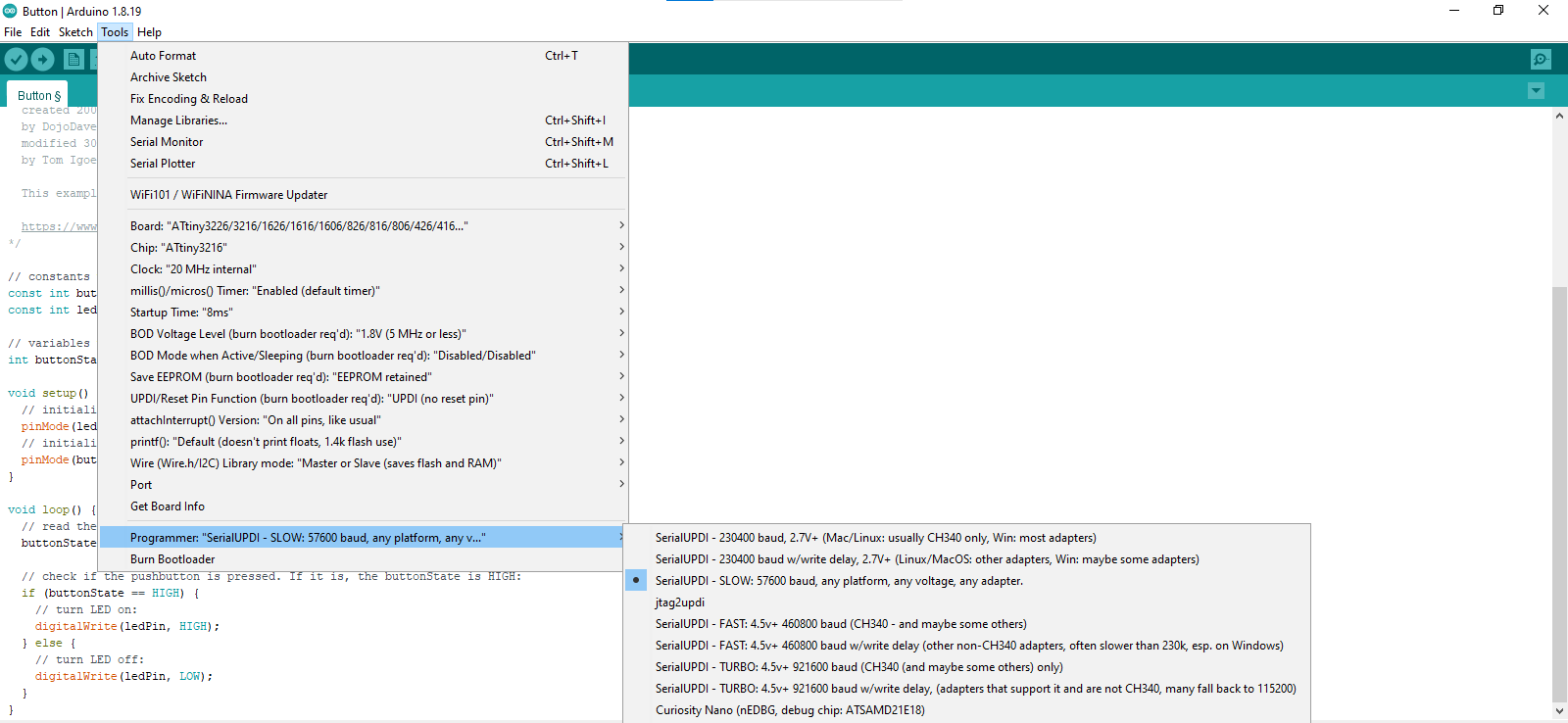Select SerialUPDI 230400 baud w/write delay programmer
Image resolution: width=1568 pixels, height=723 pixels.
(967, 559)
